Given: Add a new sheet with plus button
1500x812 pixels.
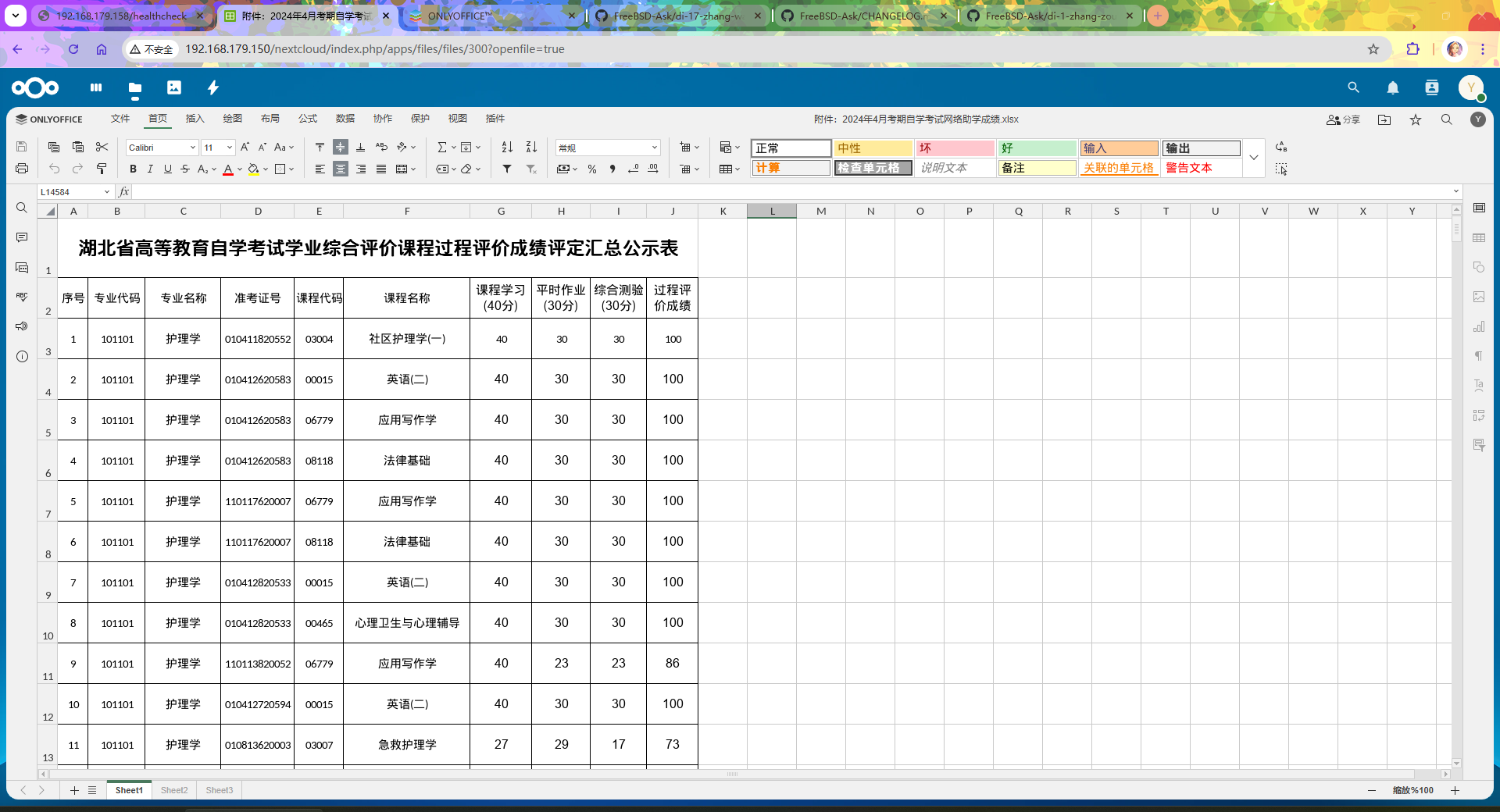Looking at the screenshot, I should (x=74, y=790).
